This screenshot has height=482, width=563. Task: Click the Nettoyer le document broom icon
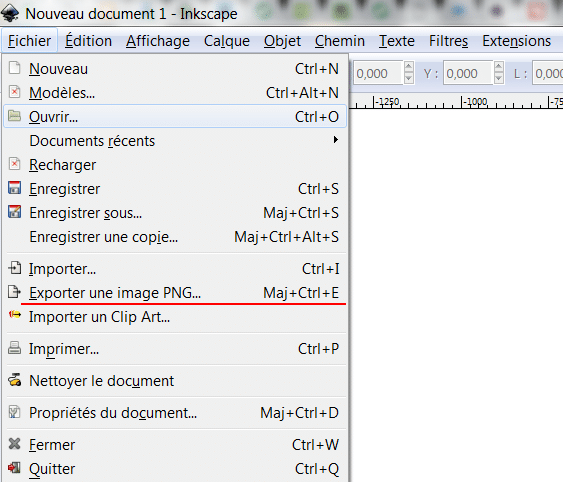pos(14,380)
